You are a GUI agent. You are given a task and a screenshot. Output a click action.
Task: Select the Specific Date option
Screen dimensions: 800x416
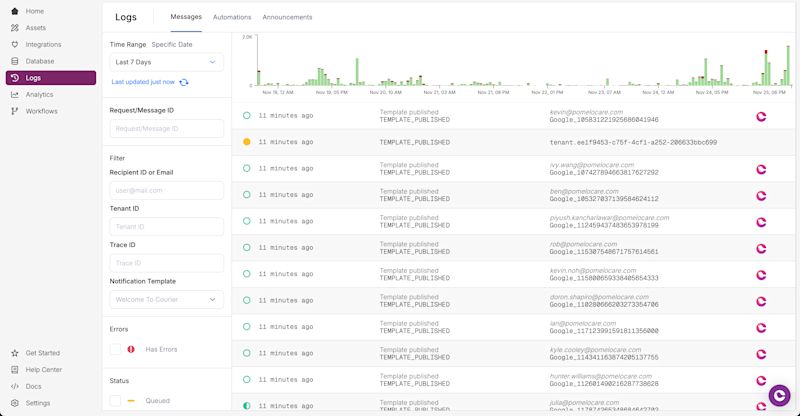tap(172, 44)
